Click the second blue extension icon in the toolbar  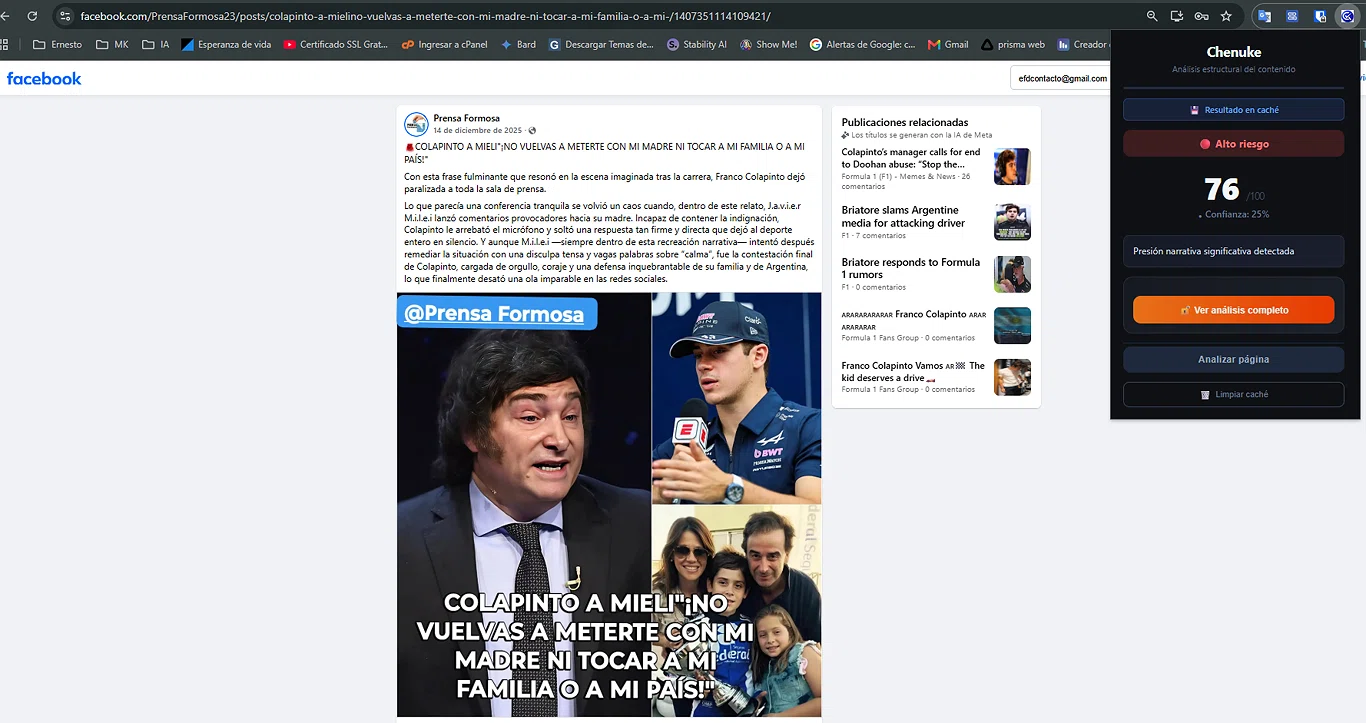(1292, 16)
